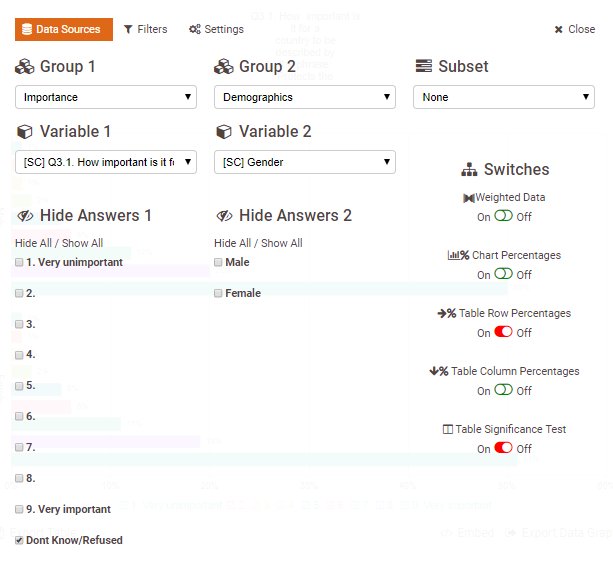Switch to the Filters tab
The image size is (613, 561).
(x=145, y=29)
